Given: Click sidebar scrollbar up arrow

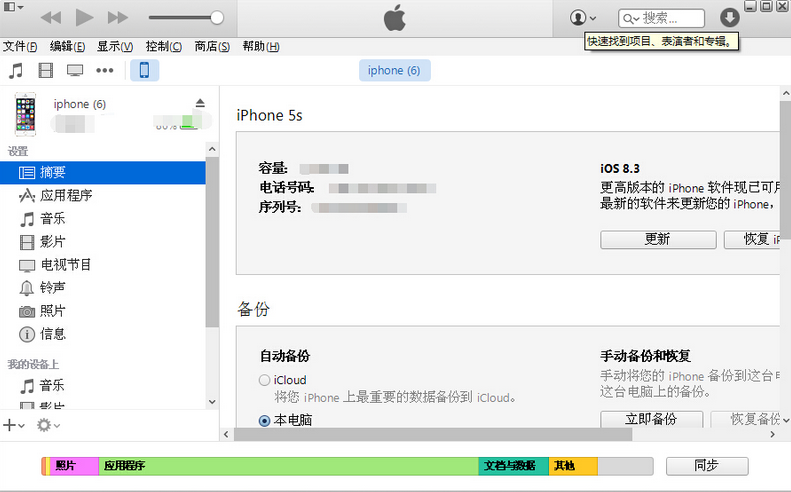Looking at the screenshot, I should click(212, 149).
